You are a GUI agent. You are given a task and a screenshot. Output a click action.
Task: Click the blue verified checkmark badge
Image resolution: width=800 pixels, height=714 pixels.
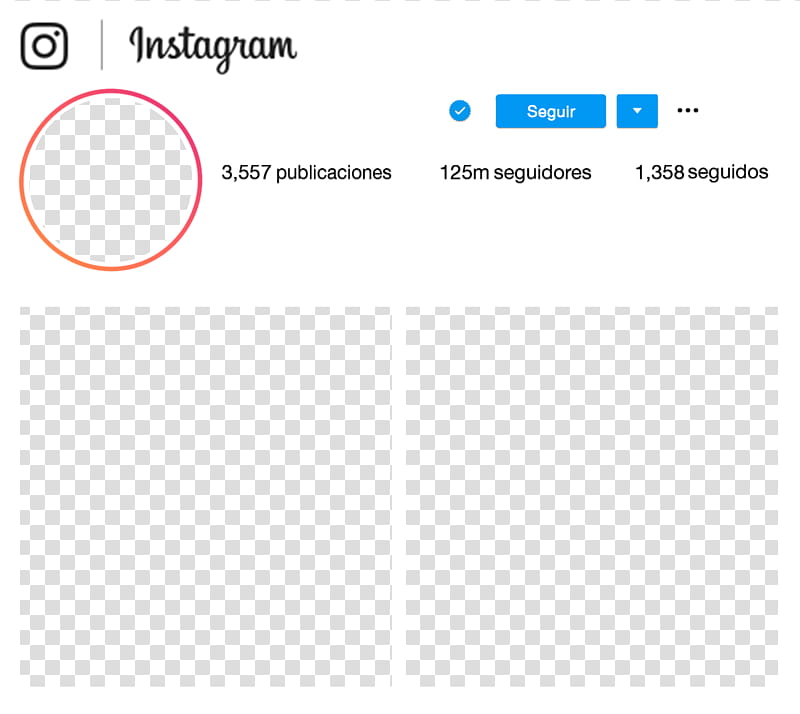pyautogui.click(x=460, y=111)
